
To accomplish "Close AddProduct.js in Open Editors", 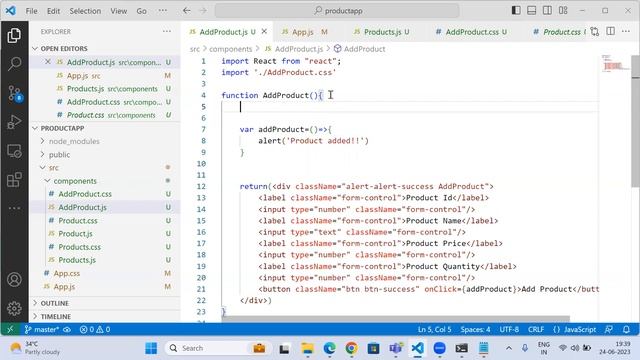I will 48,62.
